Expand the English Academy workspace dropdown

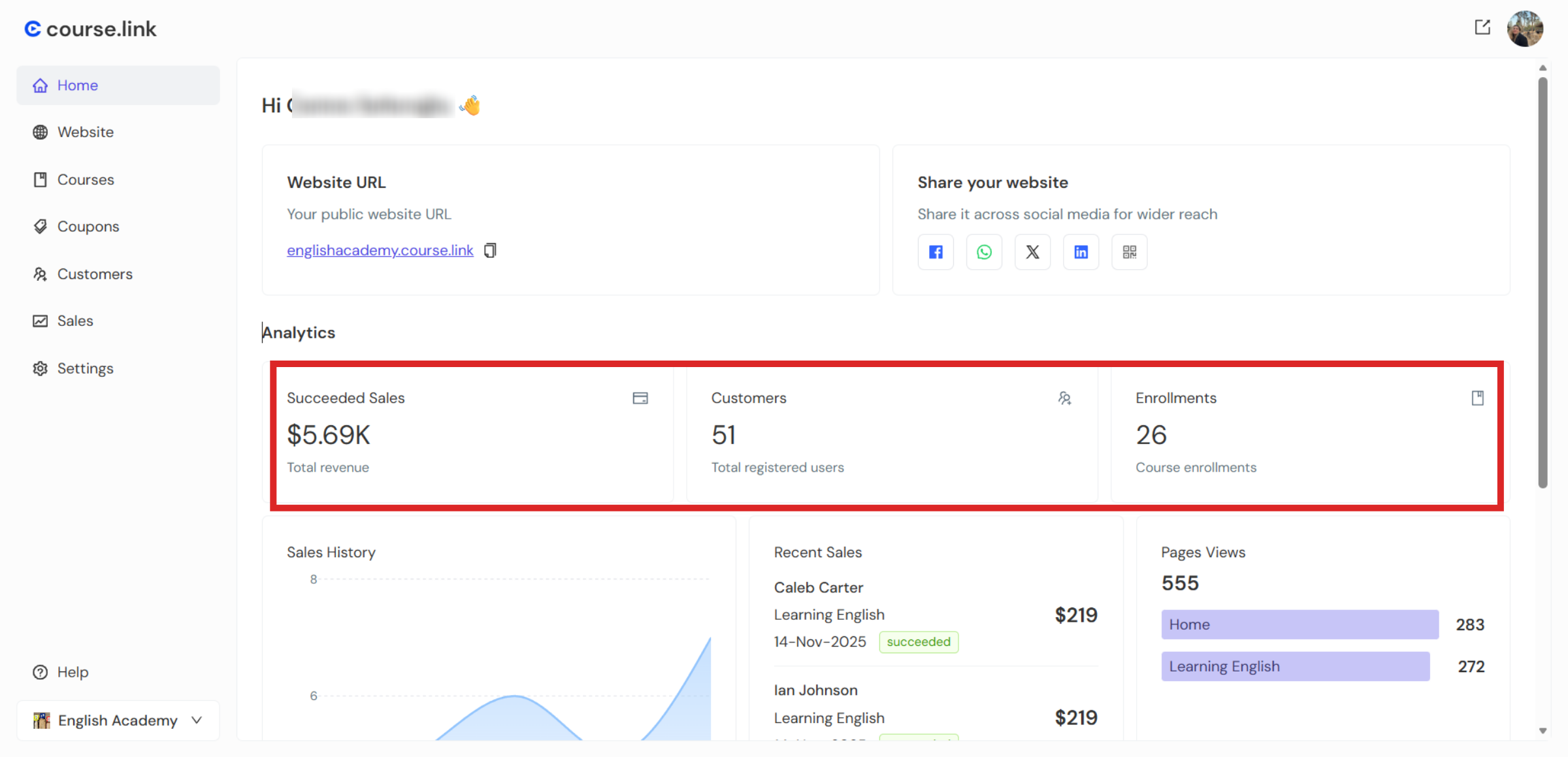pos(118,720)
